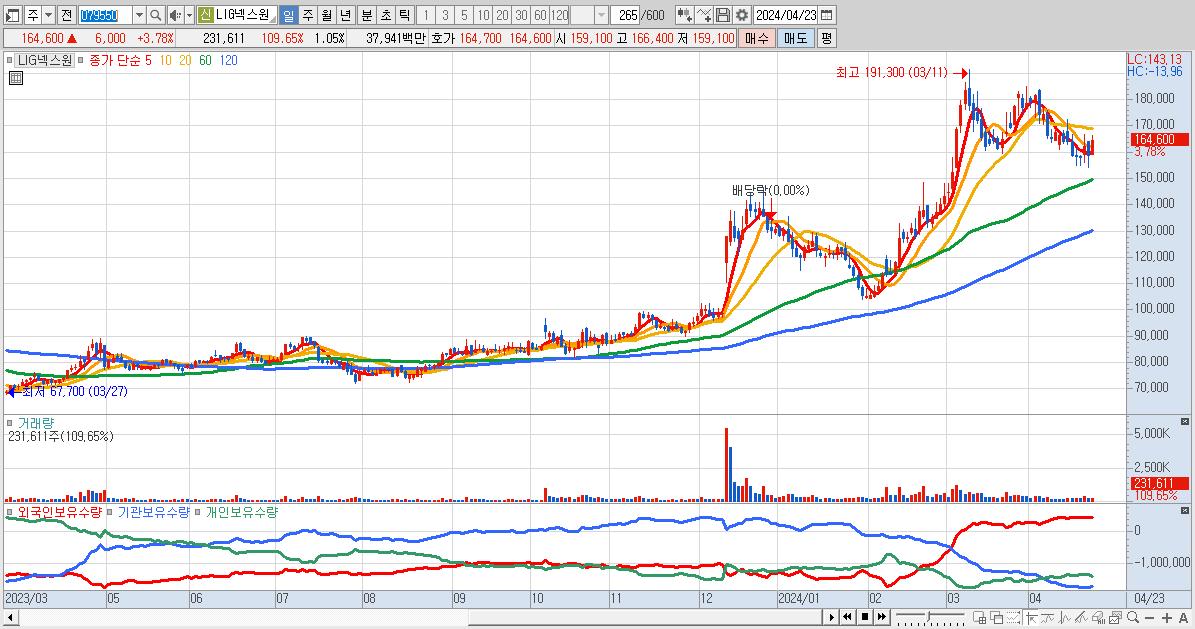This screenshot has width=1195, height=629.
Task: Click the 평 button
Action: (x=826, y=38)
